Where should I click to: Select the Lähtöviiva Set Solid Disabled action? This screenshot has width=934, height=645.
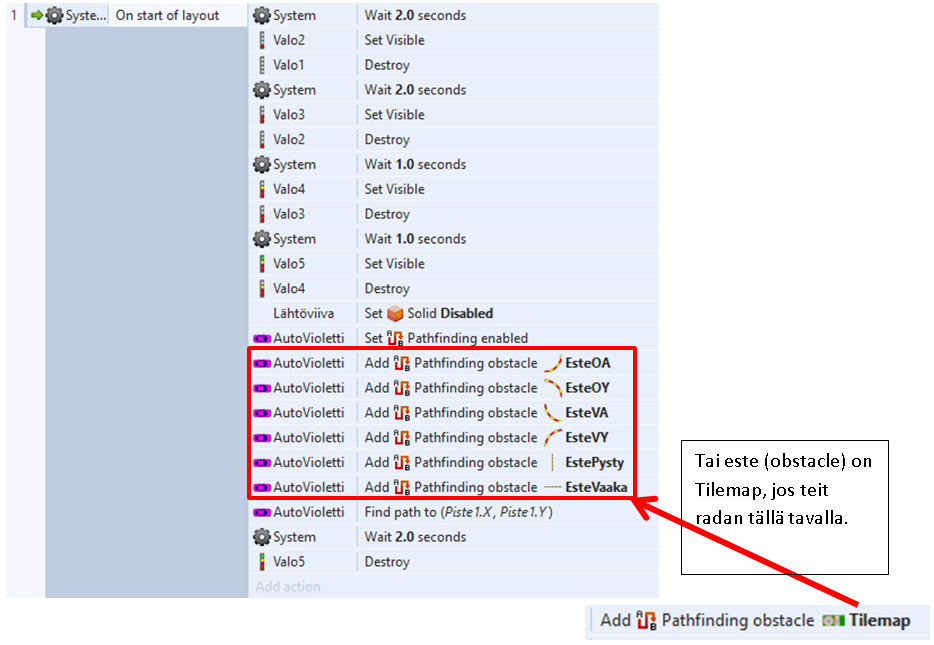pos(428,313)
